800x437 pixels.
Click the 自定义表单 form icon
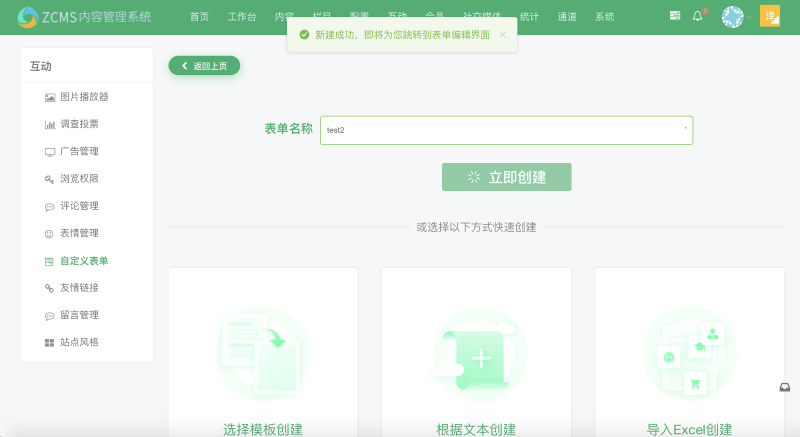pos(49,262)
